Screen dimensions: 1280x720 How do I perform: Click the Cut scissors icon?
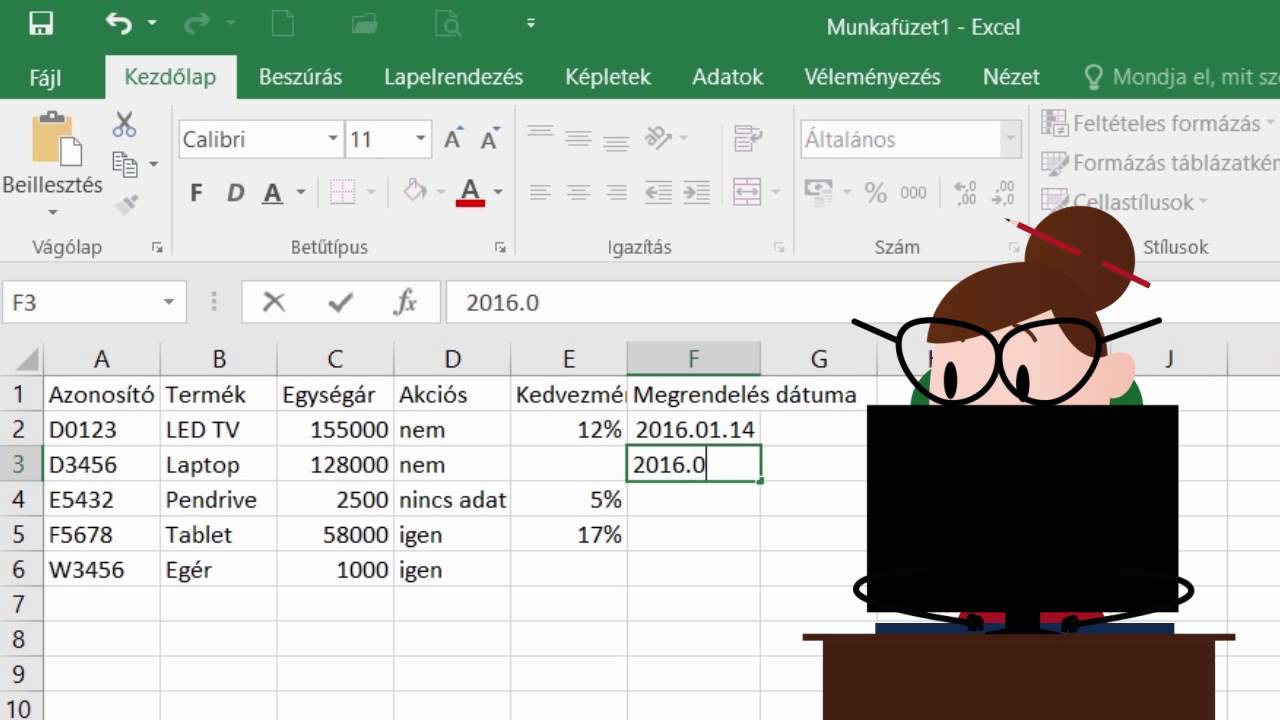pos(124,124)
